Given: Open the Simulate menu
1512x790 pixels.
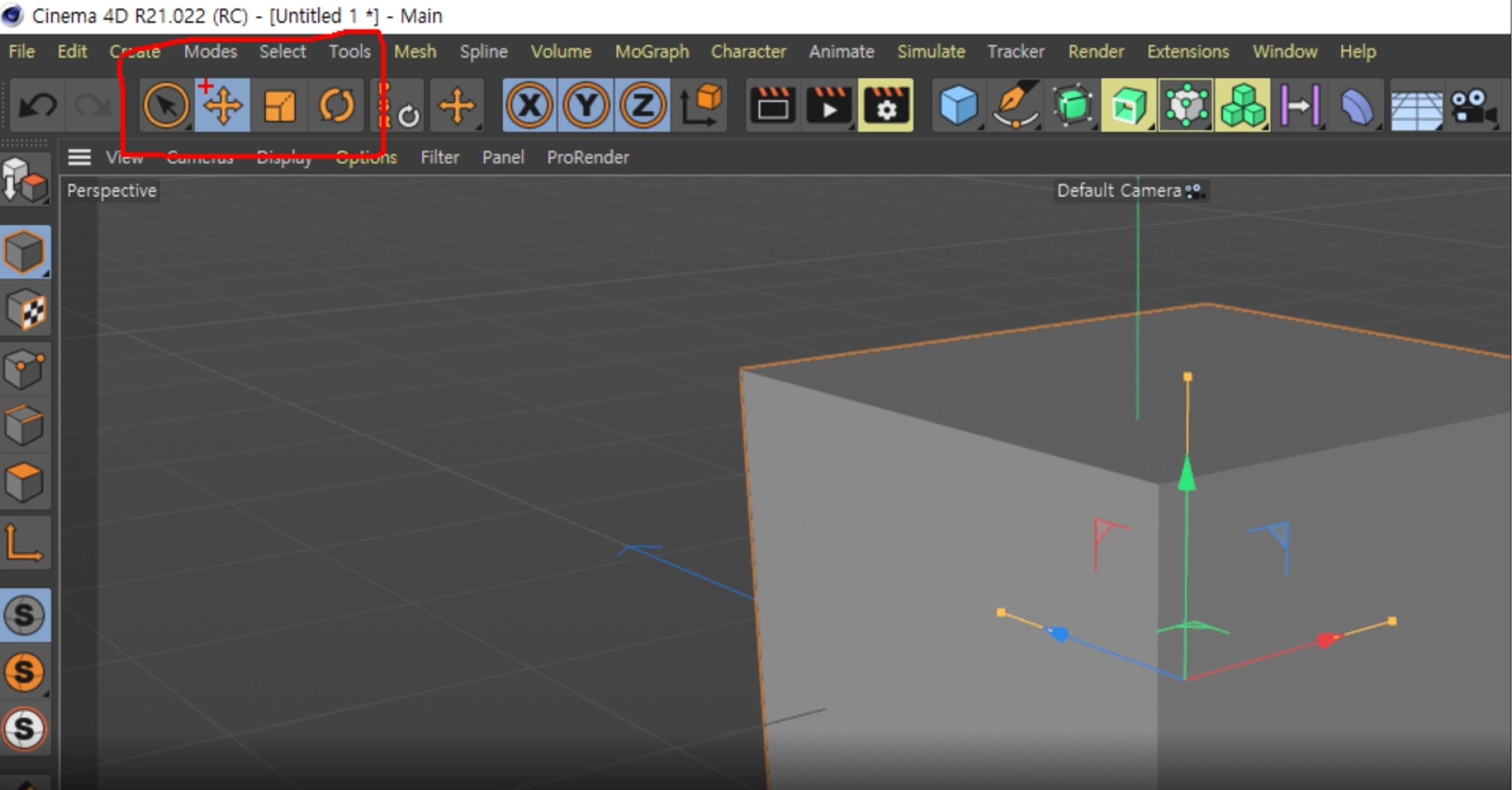Looking at the screenshot, I should (x=930, y=52).
